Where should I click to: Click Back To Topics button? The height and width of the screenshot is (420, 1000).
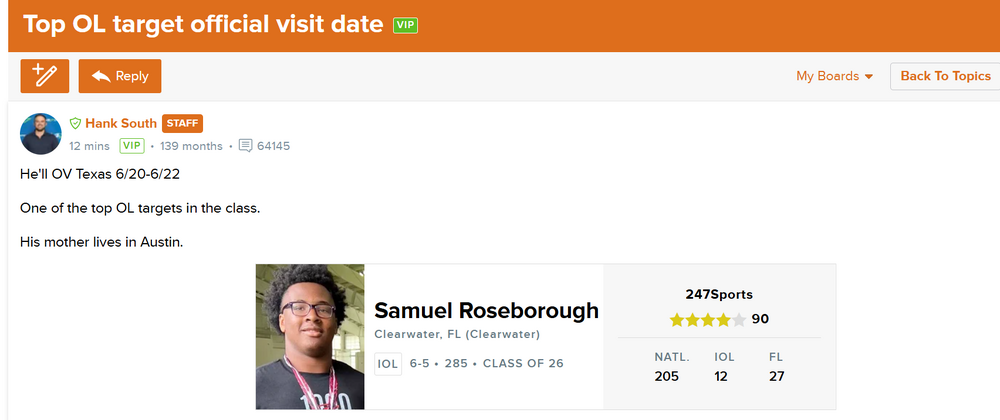(944, 76)
